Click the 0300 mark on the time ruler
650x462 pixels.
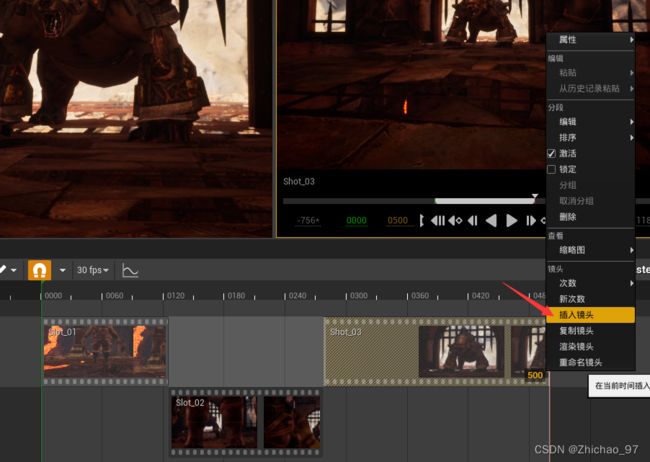(x=359, y=296)
